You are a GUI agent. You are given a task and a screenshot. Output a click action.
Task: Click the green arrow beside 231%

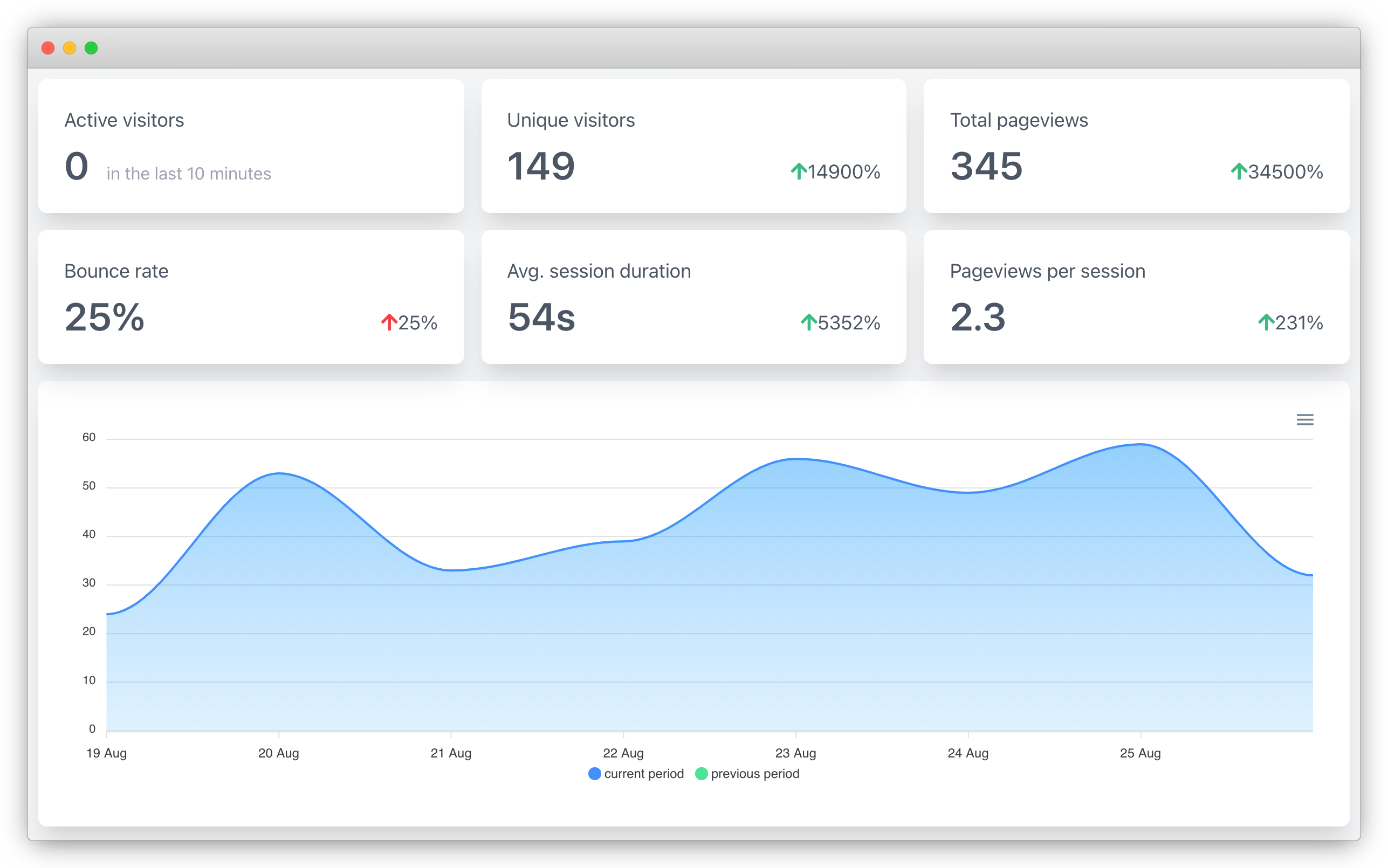(1266, 322)
